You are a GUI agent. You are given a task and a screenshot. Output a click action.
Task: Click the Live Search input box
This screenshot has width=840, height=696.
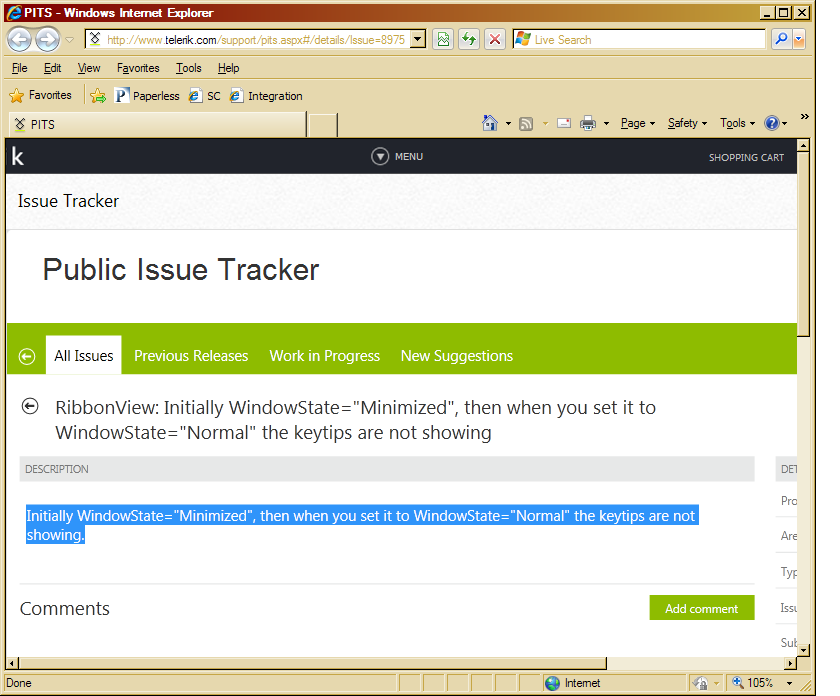click(x=639, y=40)
